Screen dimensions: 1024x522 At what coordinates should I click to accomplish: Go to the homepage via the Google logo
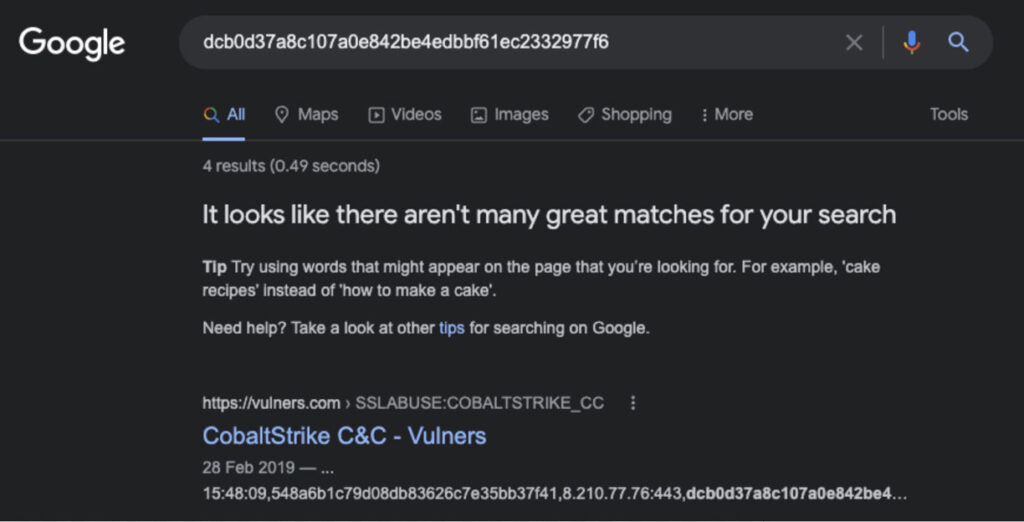tap(72, 43)
